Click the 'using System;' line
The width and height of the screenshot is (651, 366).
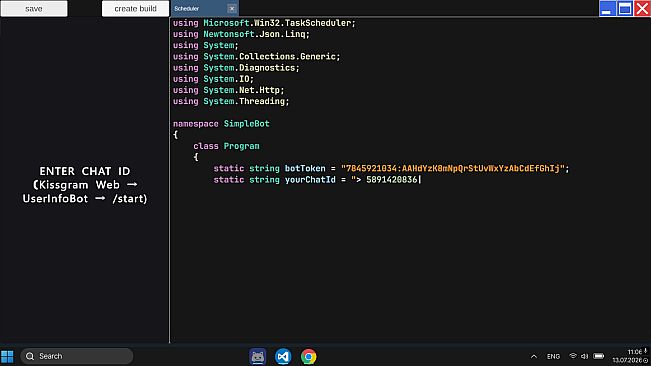click(206, 46)
